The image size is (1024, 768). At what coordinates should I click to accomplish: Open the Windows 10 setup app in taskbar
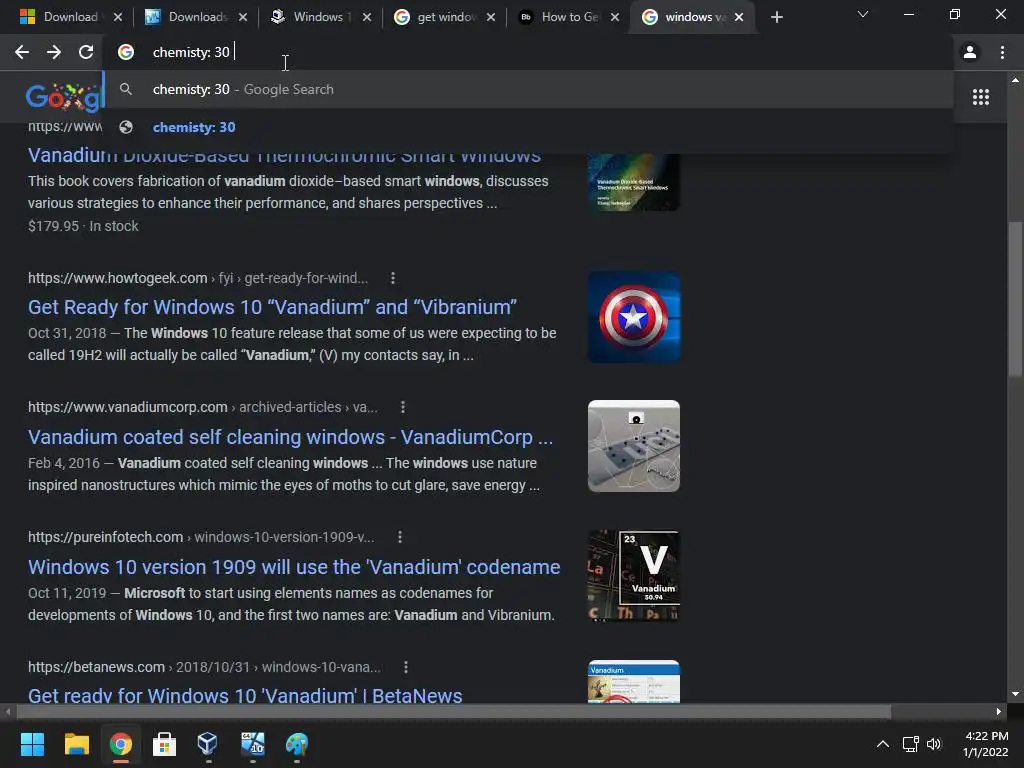pos(253,744)
